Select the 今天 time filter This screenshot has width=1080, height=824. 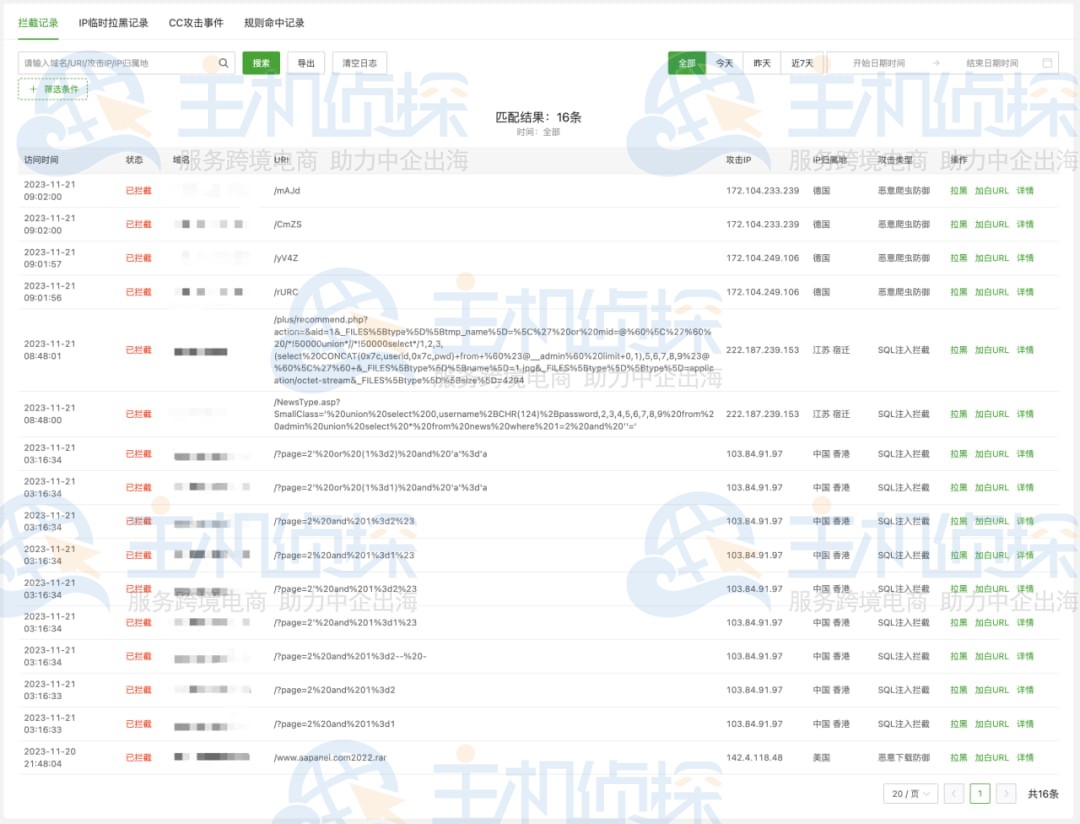click(x=724, y=63)
